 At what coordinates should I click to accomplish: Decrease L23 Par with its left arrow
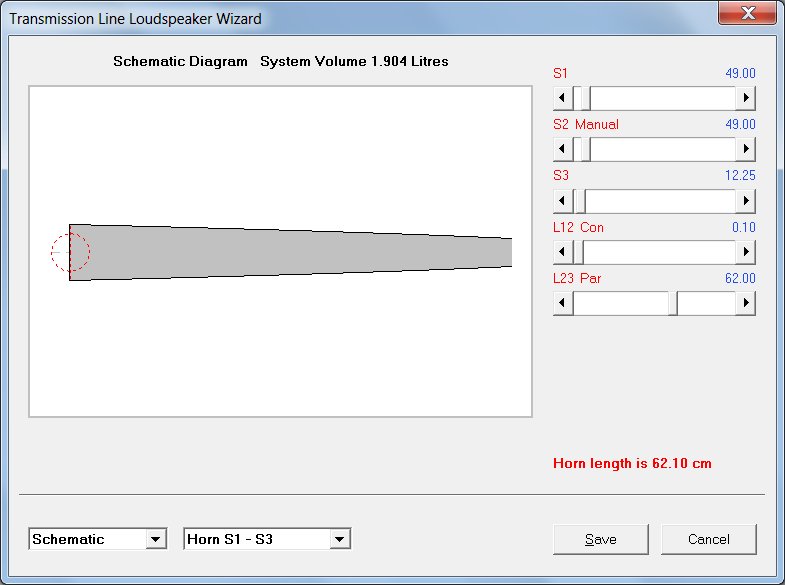pyautogui.click(x=563, y=303)
